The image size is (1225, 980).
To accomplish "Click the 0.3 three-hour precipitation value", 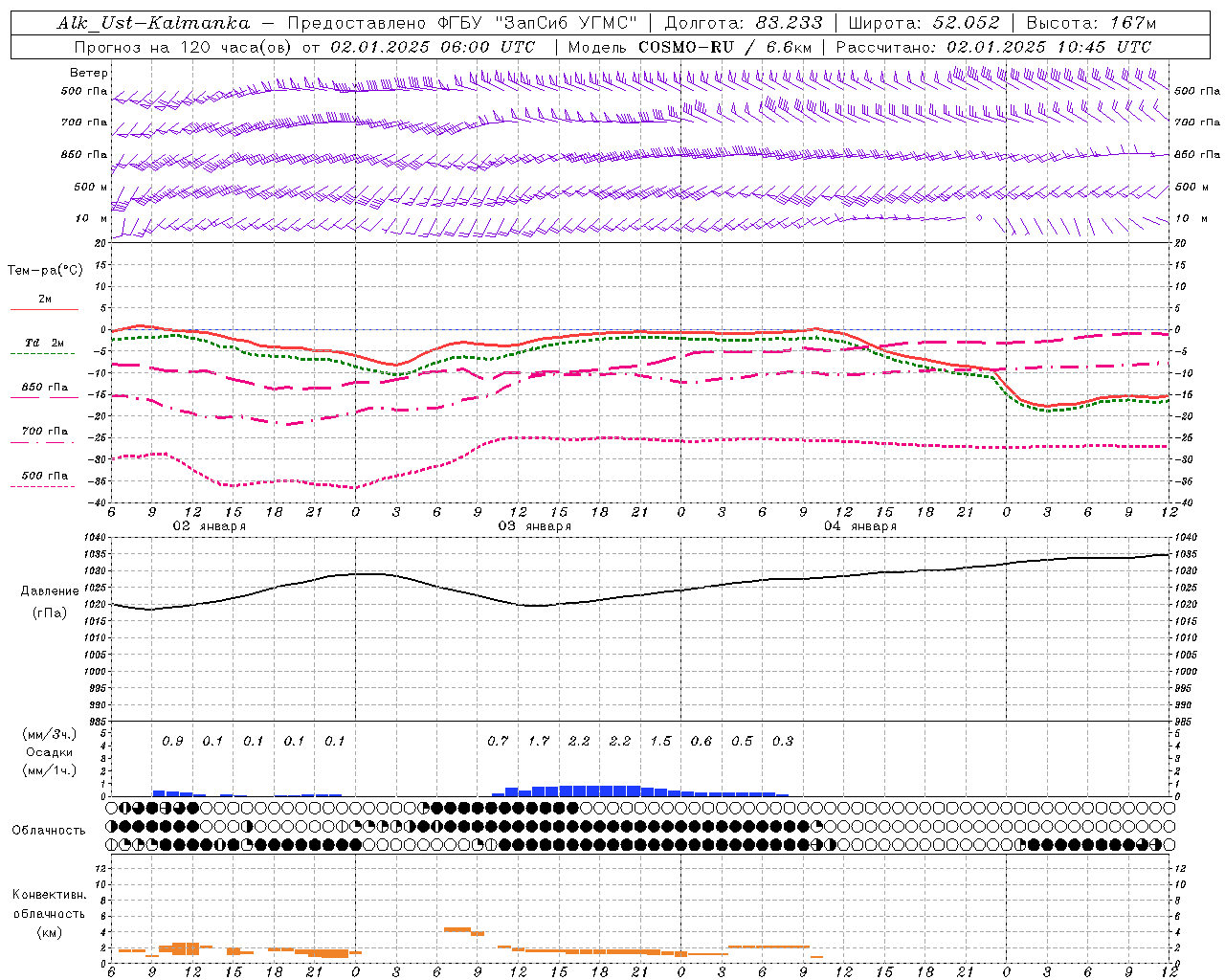I will point(783,742).
